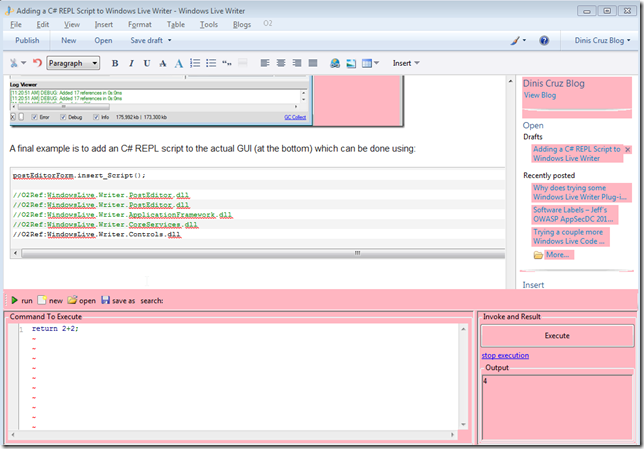Open post Why does trying some Windows Live Writer
The height and width of the screenshot is (449, 644).
580,192
